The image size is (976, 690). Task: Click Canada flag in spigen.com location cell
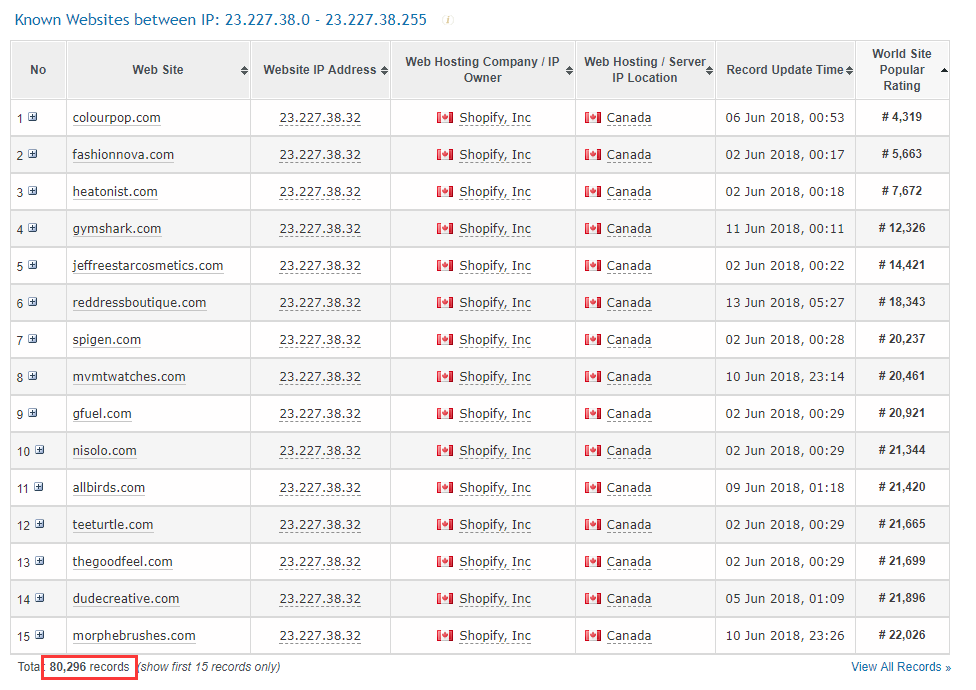click(593, 340)
